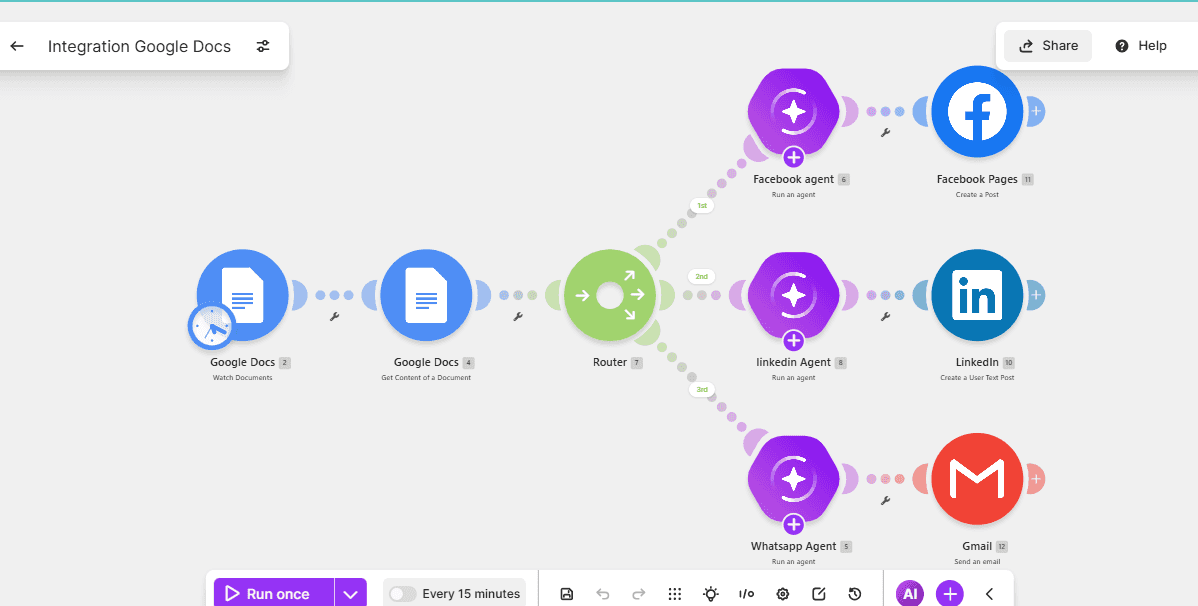Open the purple AI assistant button
1198x606 pixels.
(x=910, y=594)
